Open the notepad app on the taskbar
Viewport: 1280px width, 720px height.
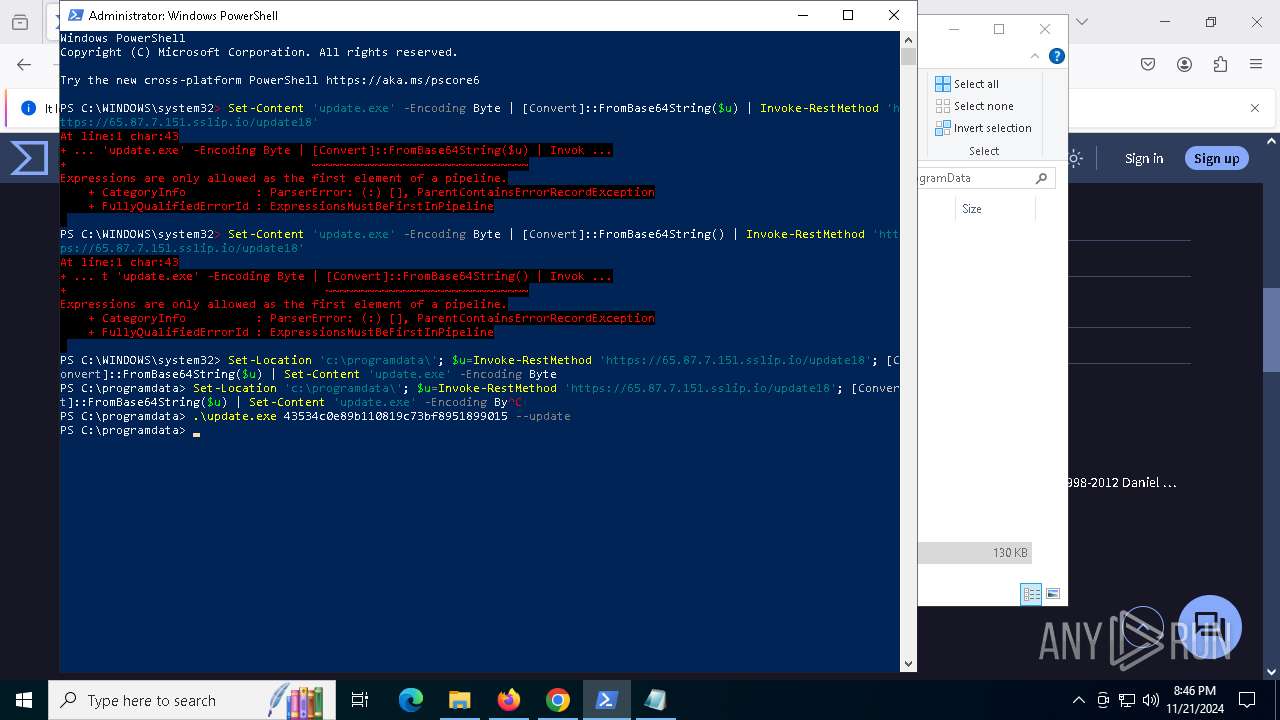point(655,700)
